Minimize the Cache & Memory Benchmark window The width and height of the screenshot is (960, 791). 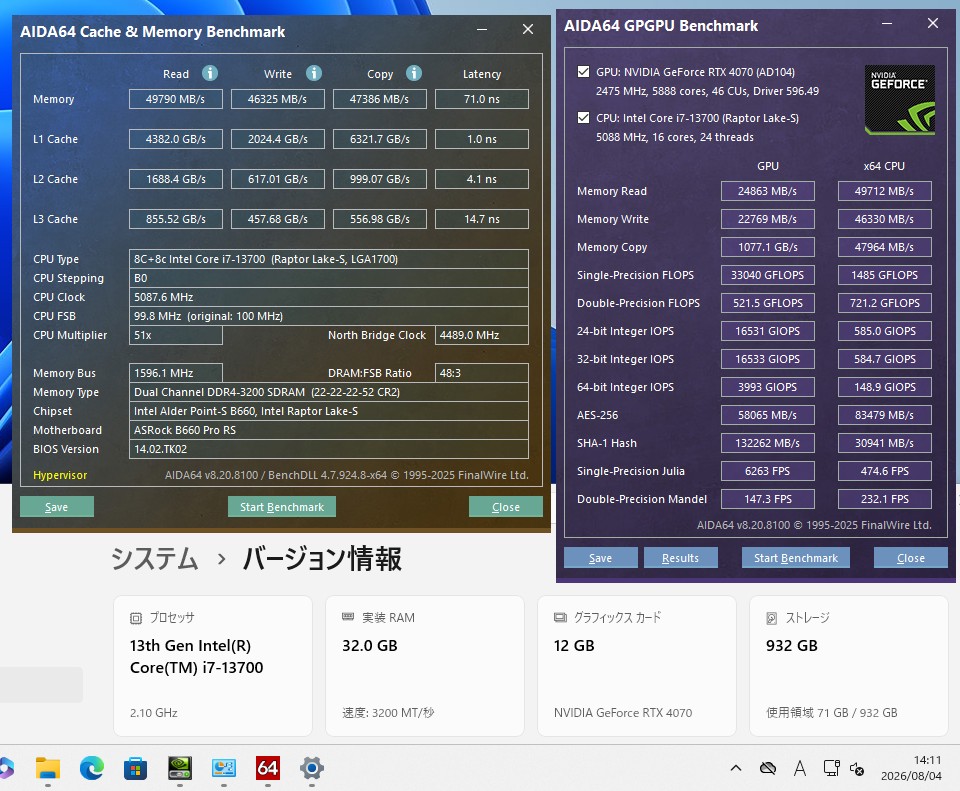pos(482,29)
